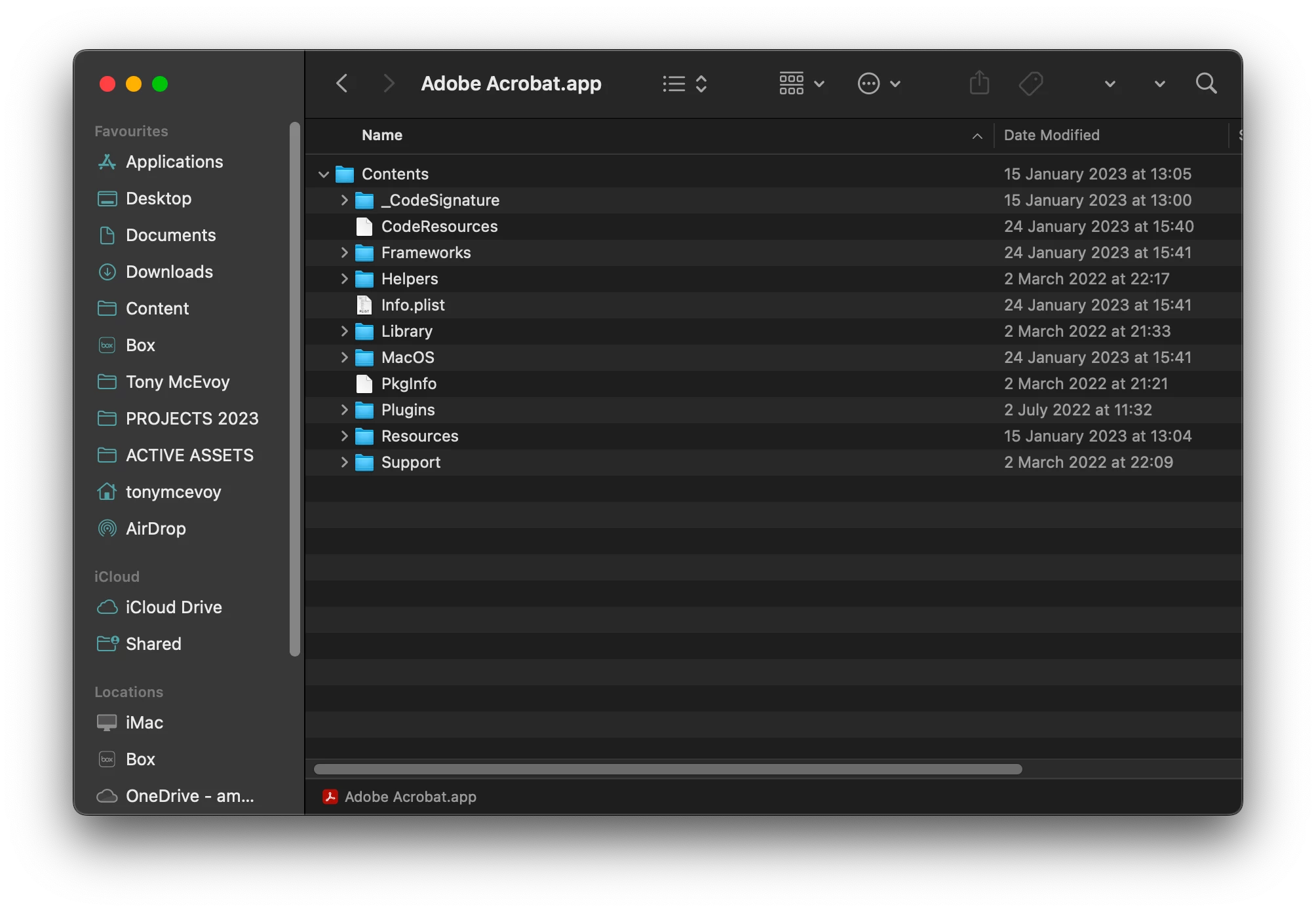This screenshot has width=1316, height=912.
Task: Click the Edit Tags icon
Action: [x=1031, y=83]
